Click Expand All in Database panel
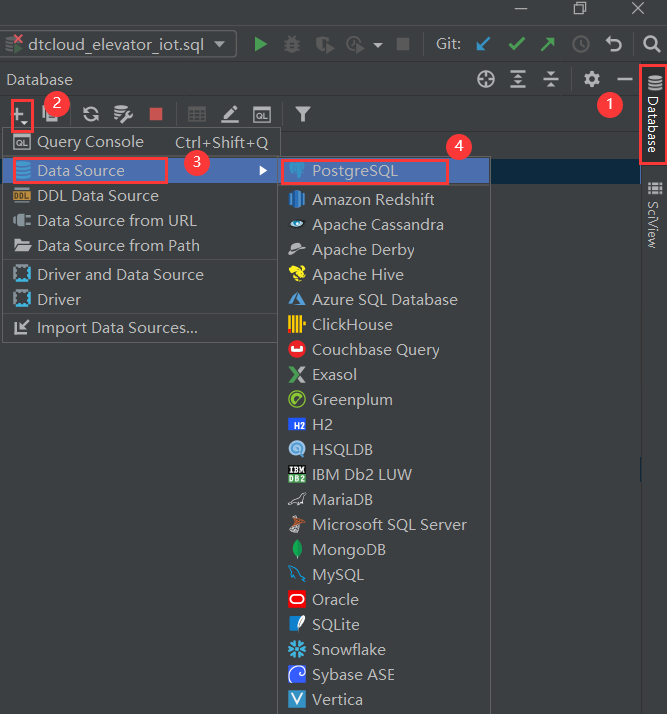 tap(518, 79)
